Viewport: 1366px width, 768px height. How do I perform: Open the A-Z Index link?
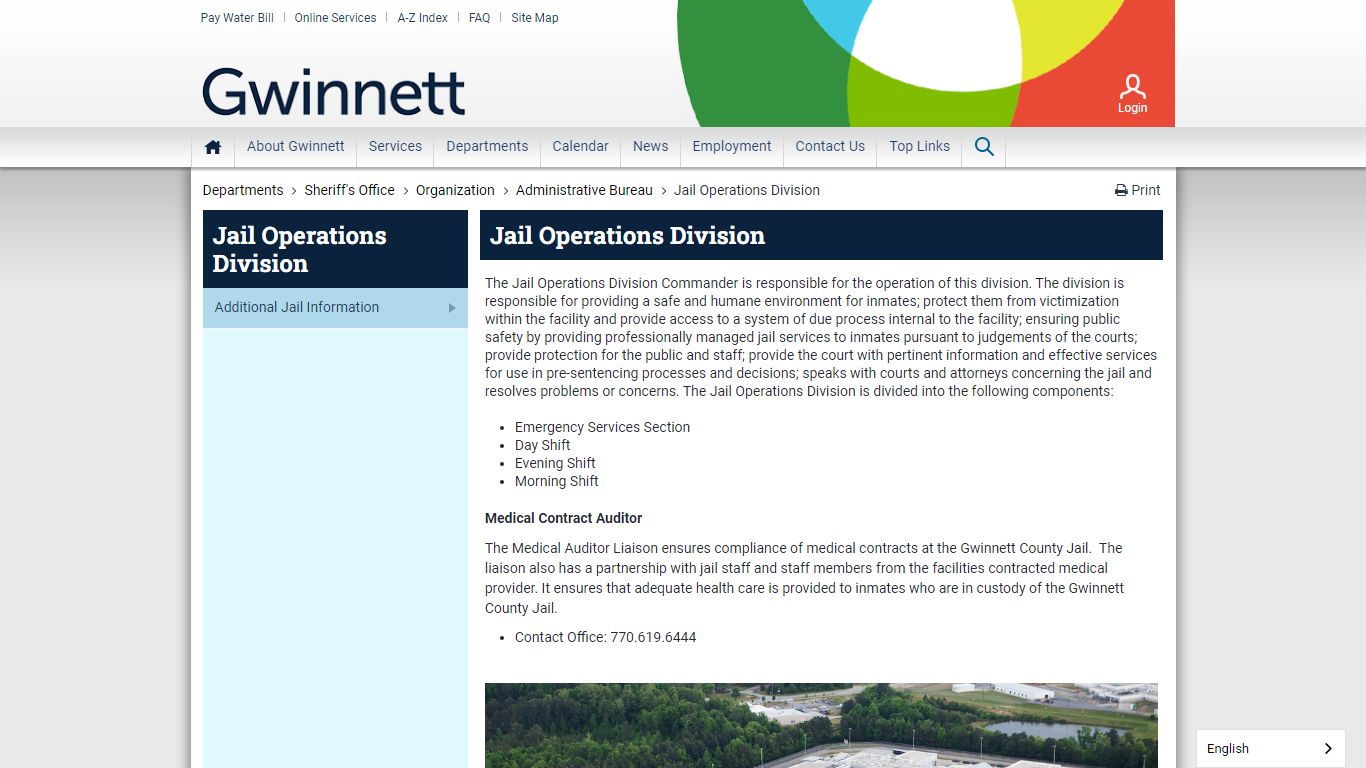423,18
